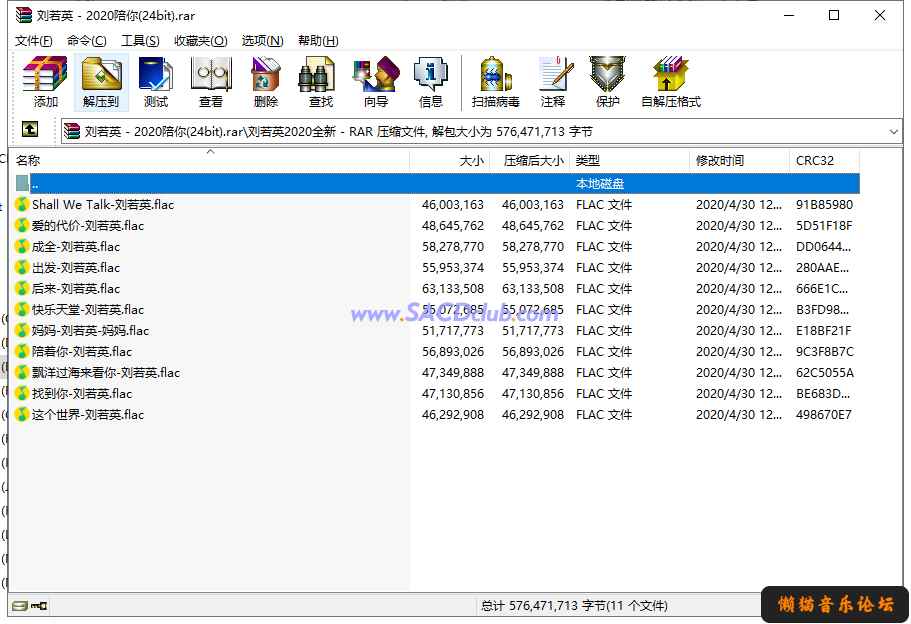Click packed size value 51,717,773
Image resolution: width=911 pixels, height=624 pixels.
point(533,331)
